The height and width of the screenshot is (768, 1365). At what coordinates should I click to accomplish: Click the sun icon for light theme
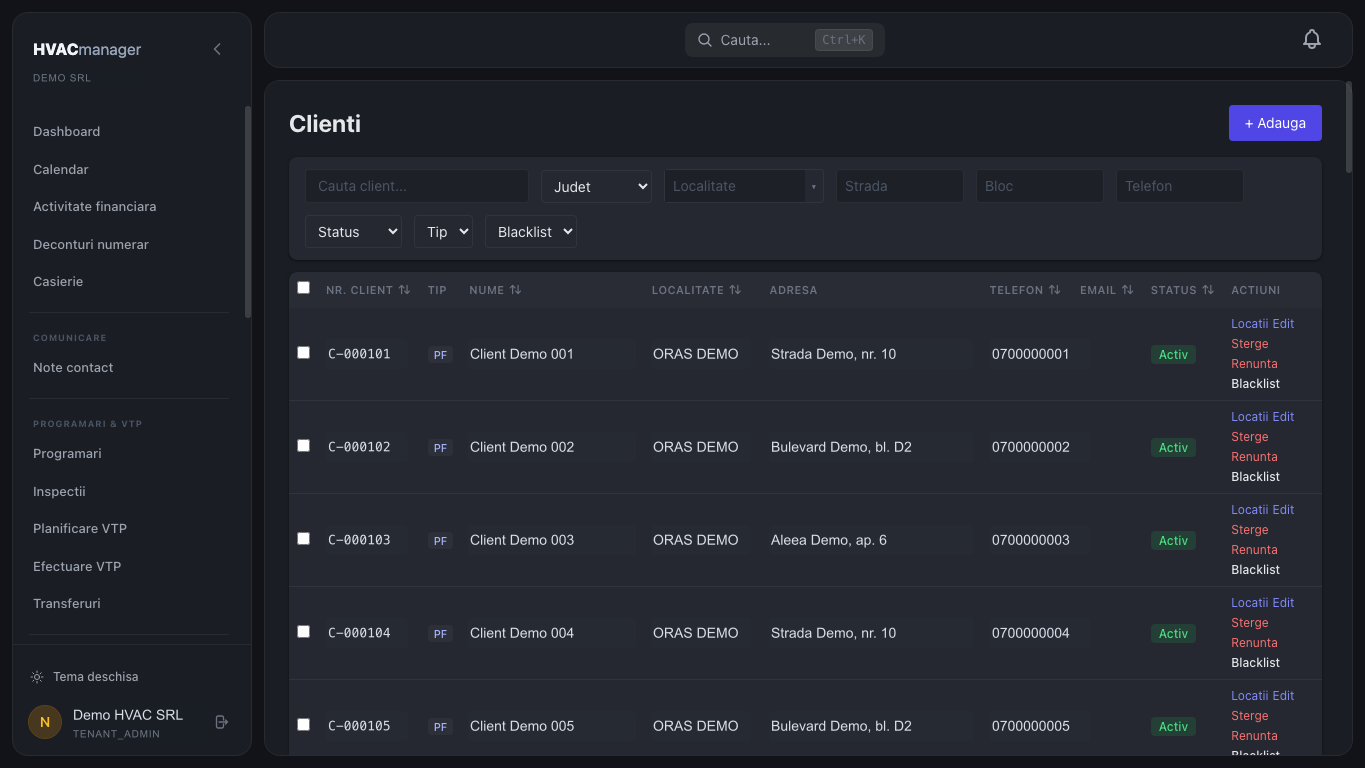[x=37, y=677]
